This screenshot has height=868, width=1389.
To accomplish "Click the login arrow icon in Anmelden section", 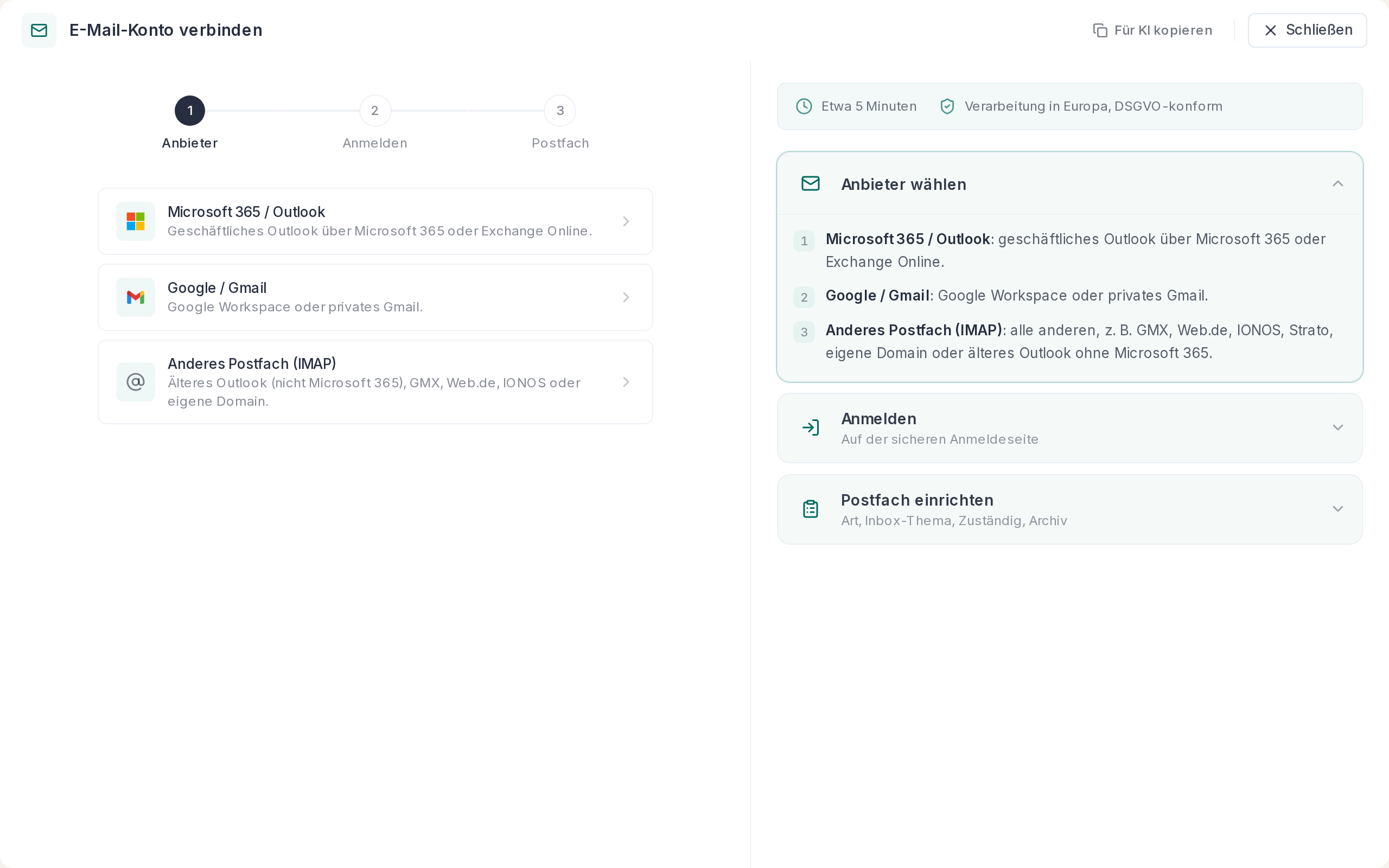I will tap(811, 427).
